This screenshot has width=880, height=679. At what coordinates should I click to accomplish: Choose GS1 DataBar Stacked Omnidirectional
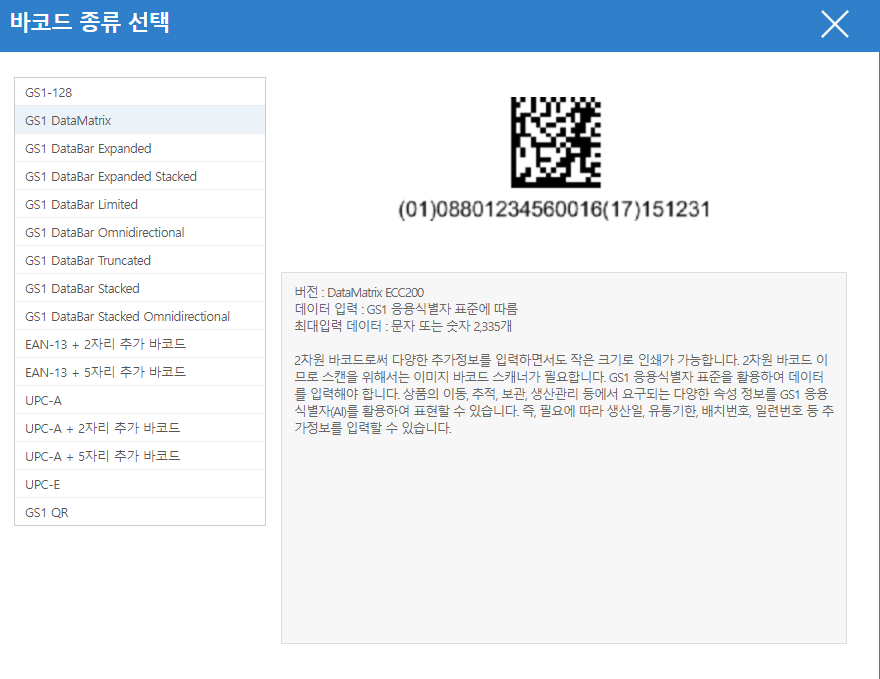[140, 316]
